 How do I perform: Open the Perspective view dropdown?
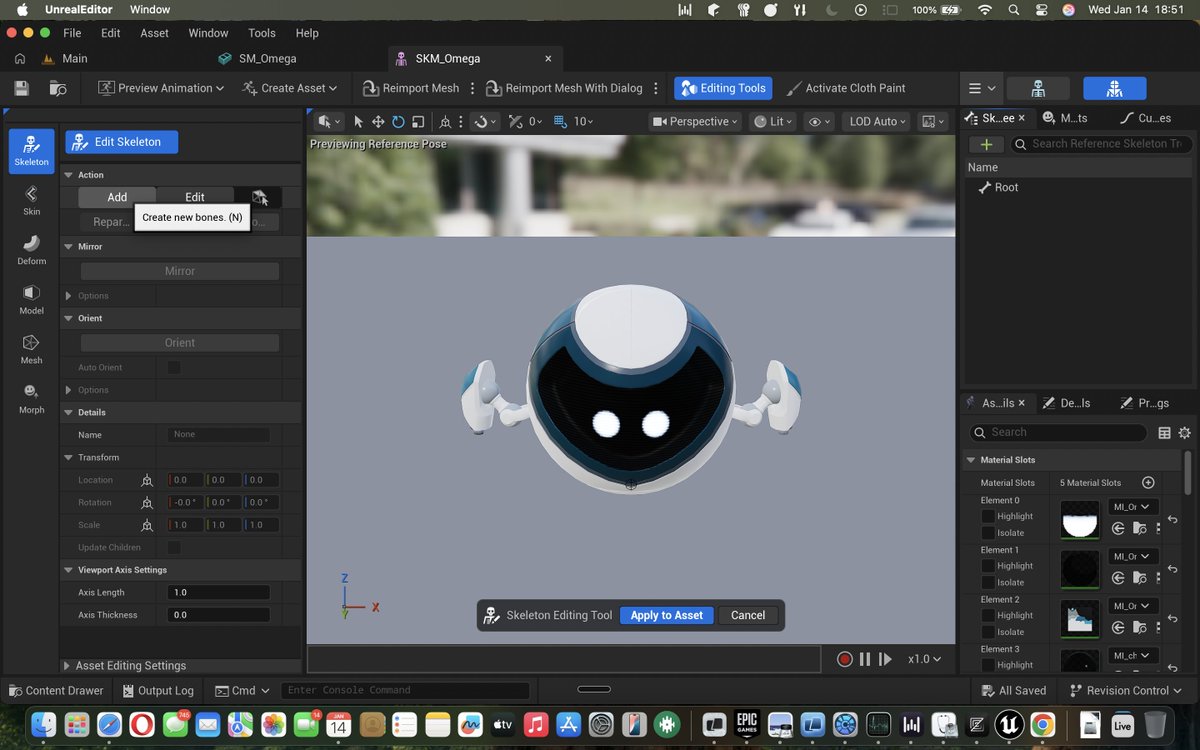695,122
